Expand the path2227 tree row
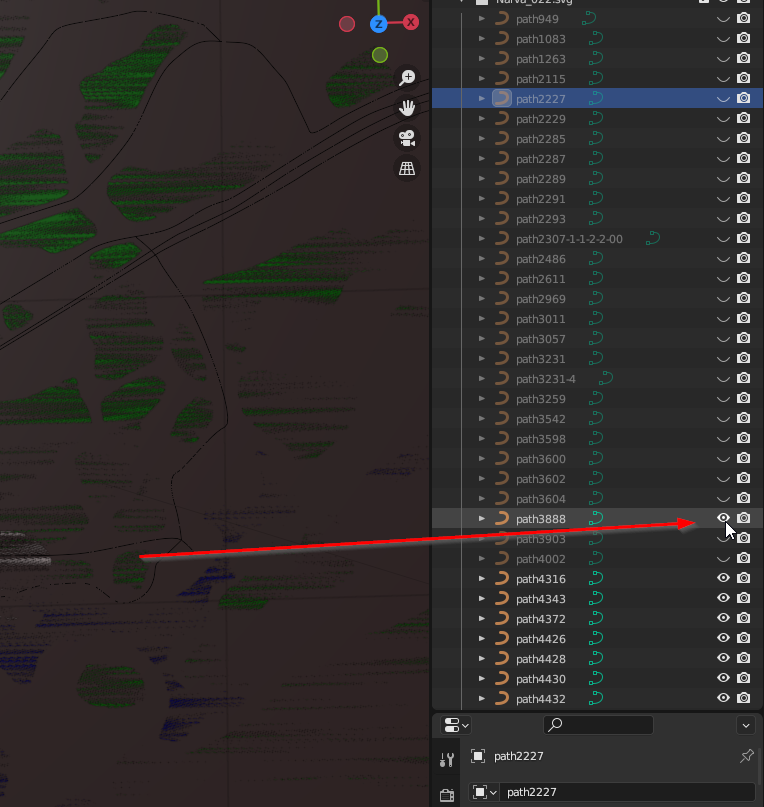 482,98
